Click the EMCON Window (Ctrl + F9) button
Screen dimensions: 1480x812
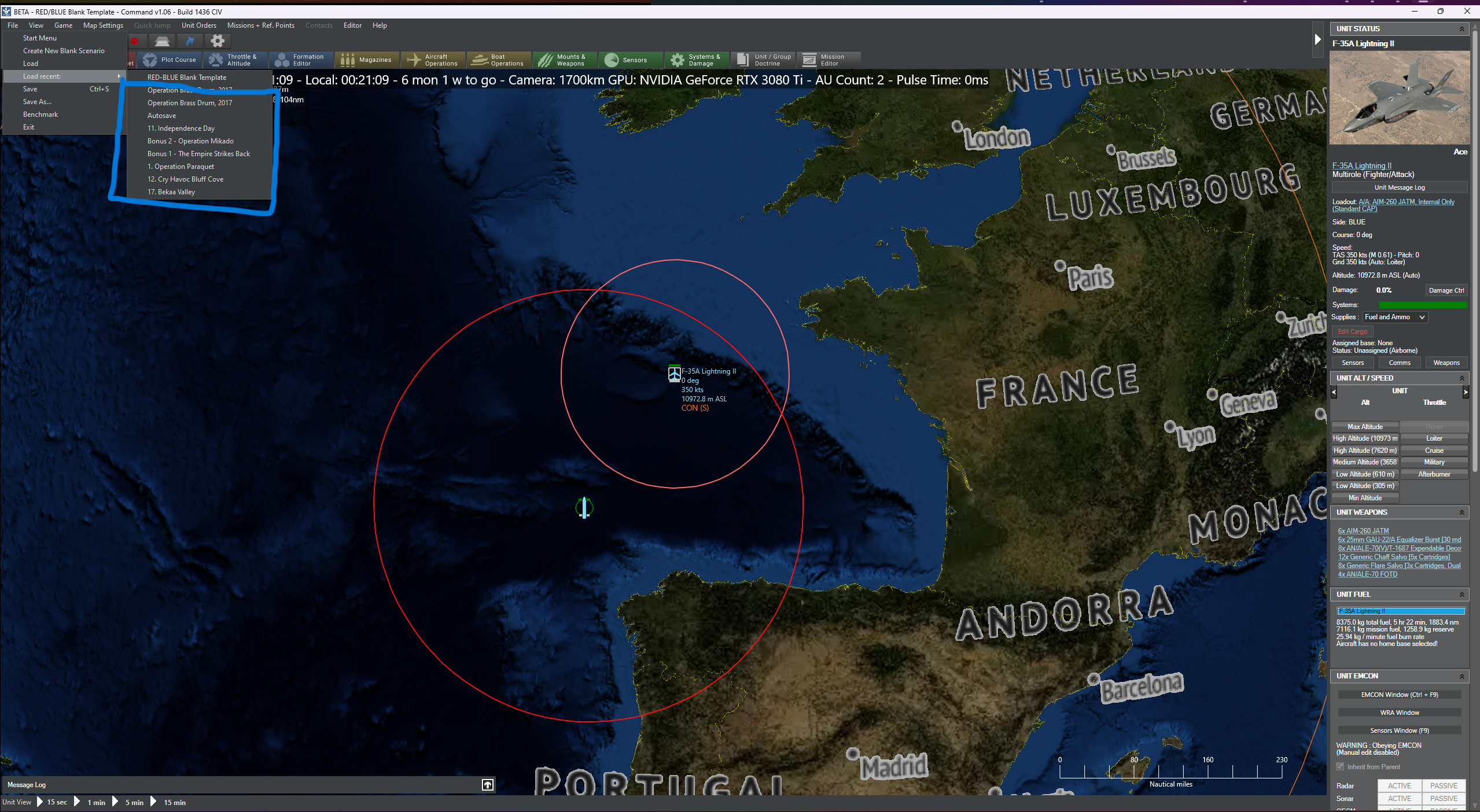pyautogui.click(x=1400, y=695)
